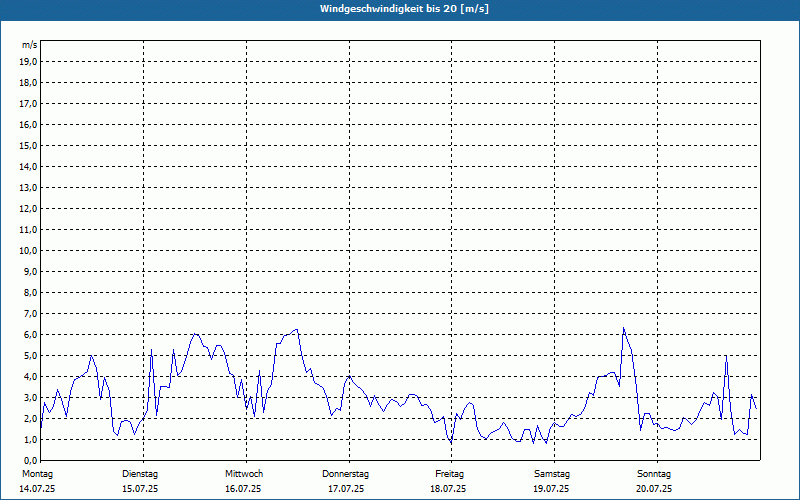The height and width of the screenshot is (500, 800).
Task: Select the 'Donnerstag' day label
Action: point(345,474)
